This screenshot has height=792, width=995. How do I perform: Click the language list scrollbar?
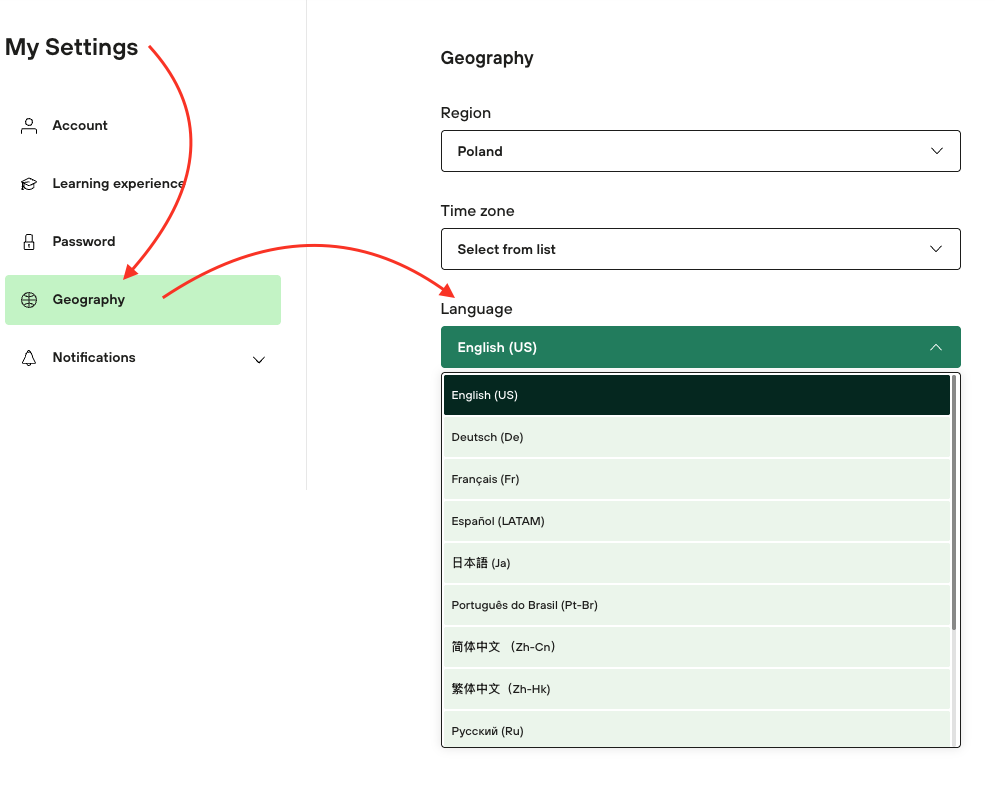[x=954, y=500]
